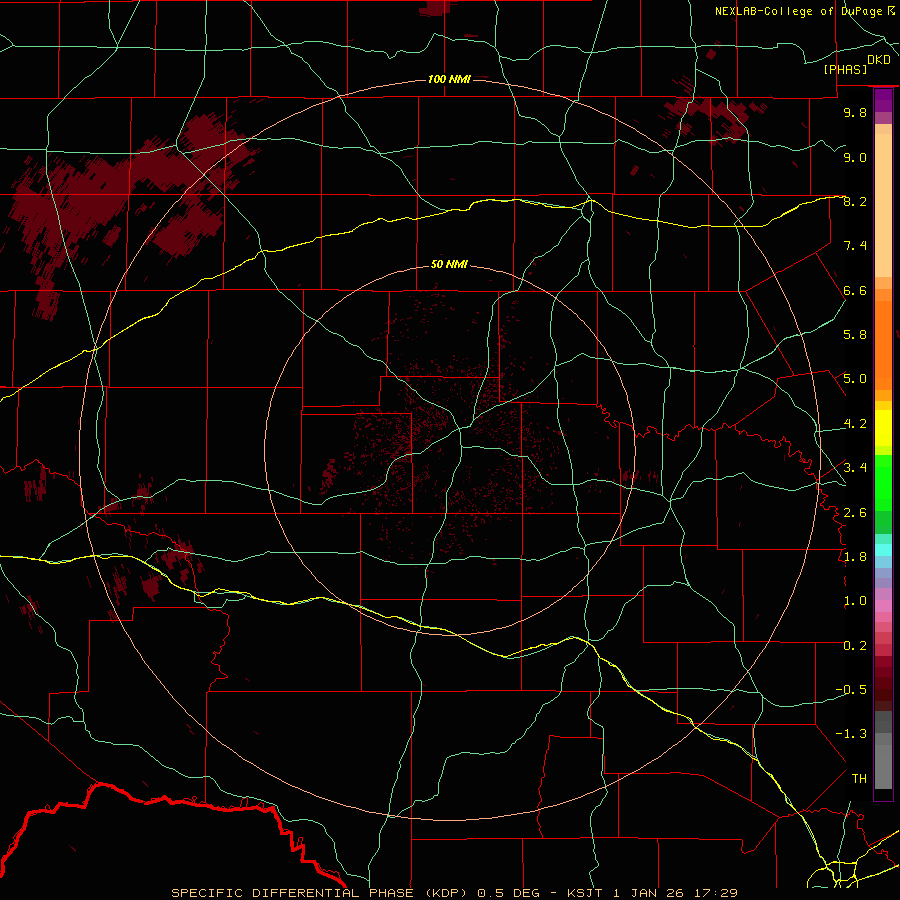Click the cyan band of the color bar
Screen dimensions: 900x900
point(883,550)
